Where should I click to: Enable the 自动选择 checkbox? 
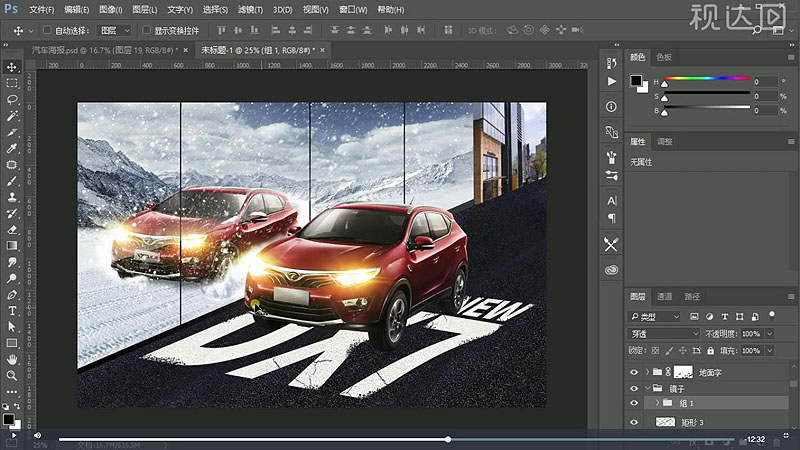coord(47,30)
